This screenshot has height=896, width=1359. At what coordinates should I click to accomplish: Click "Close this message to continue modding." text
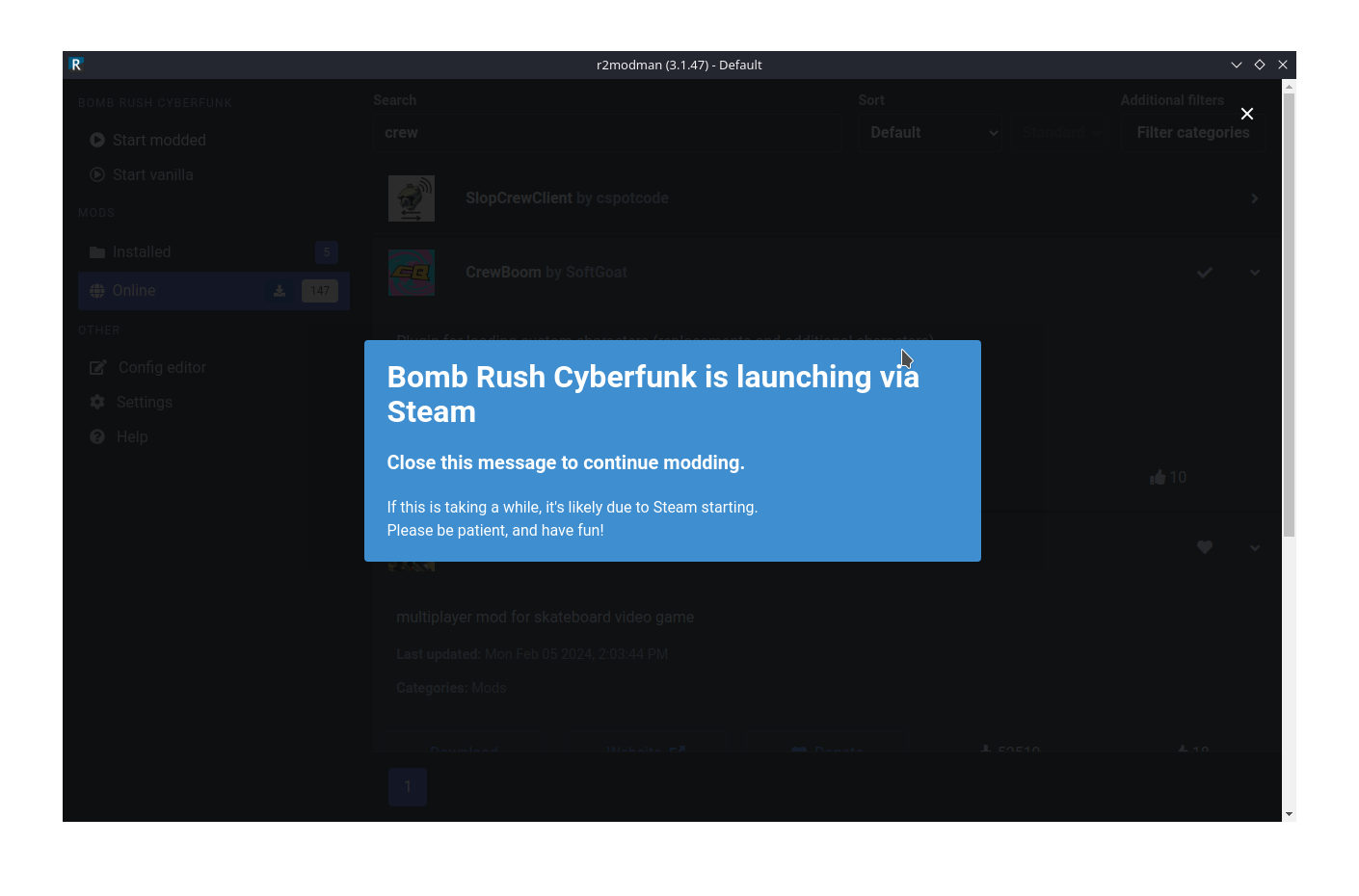click(x=566, y=462)
